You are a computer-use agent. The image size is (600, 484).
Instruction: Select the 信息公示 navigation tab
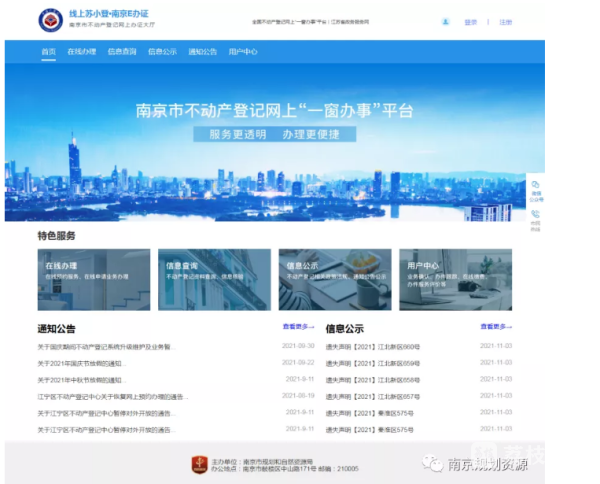[161, 50]
